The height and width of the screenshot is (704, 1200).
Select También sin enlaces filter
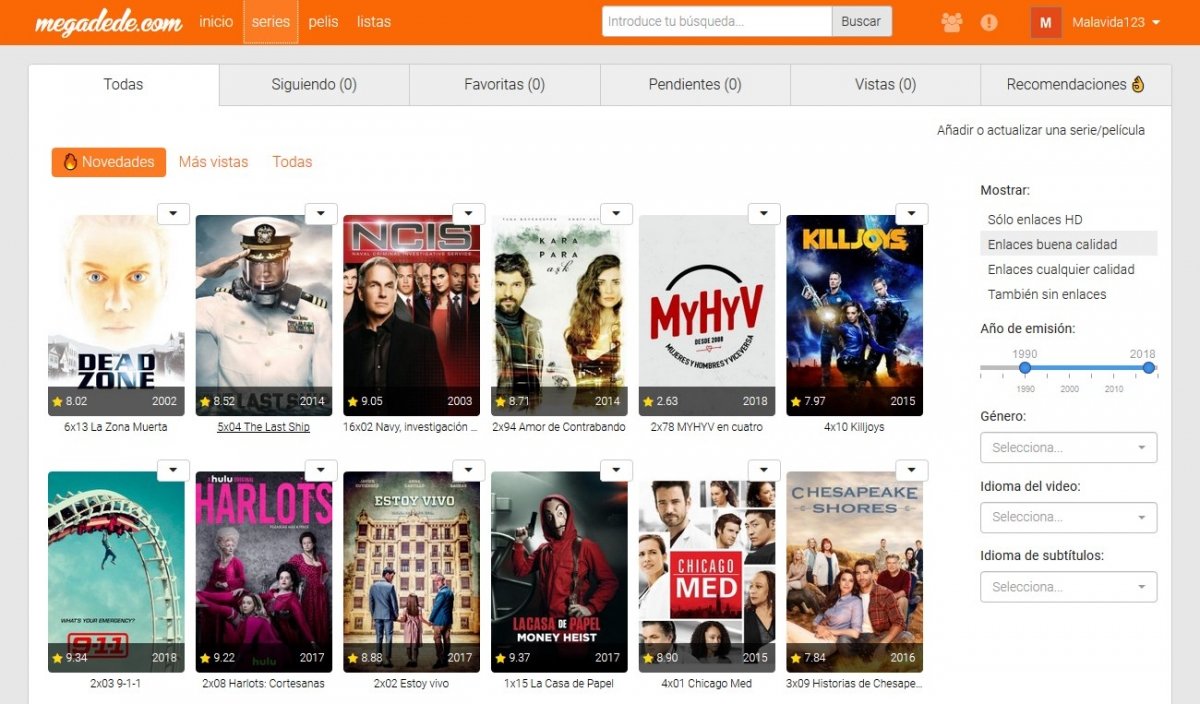tap(1047, 294)
